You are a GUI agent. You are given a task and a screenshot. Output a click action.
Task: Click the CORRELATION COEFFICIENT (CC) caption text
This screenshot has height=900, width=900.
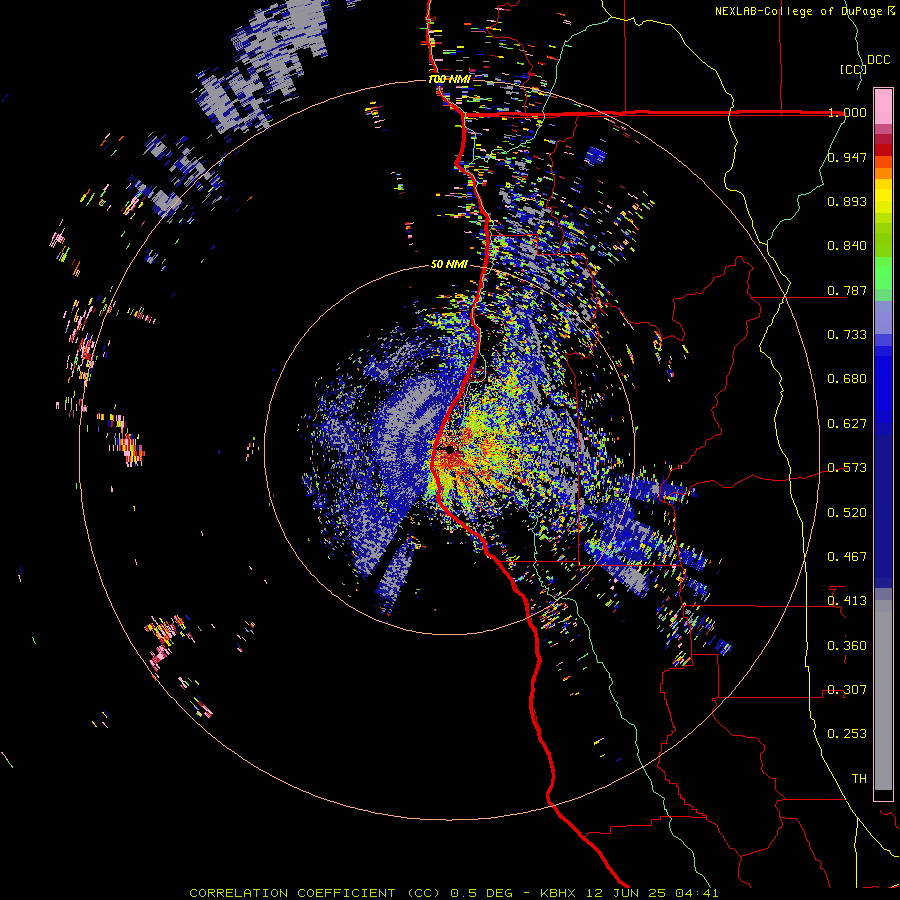pos(315,893)
